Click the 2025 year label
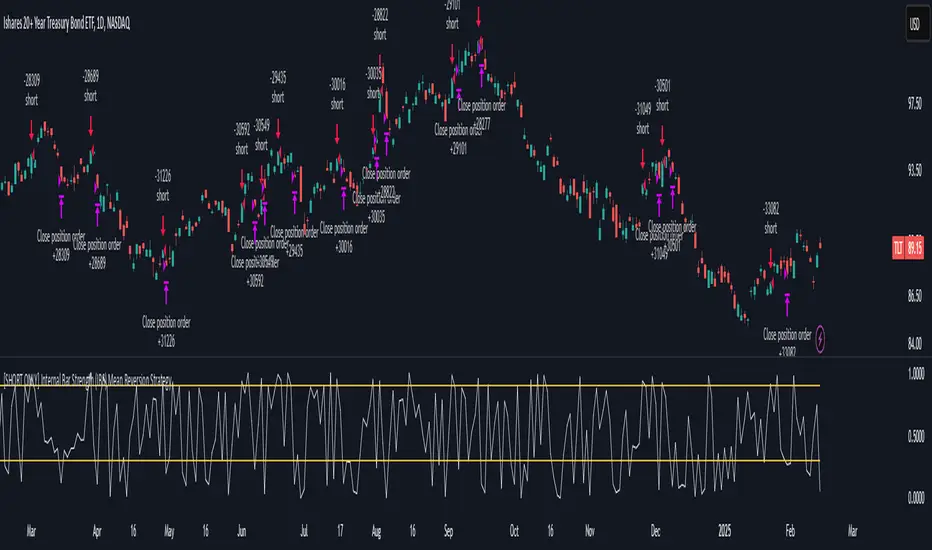 (x=725, y=531)
